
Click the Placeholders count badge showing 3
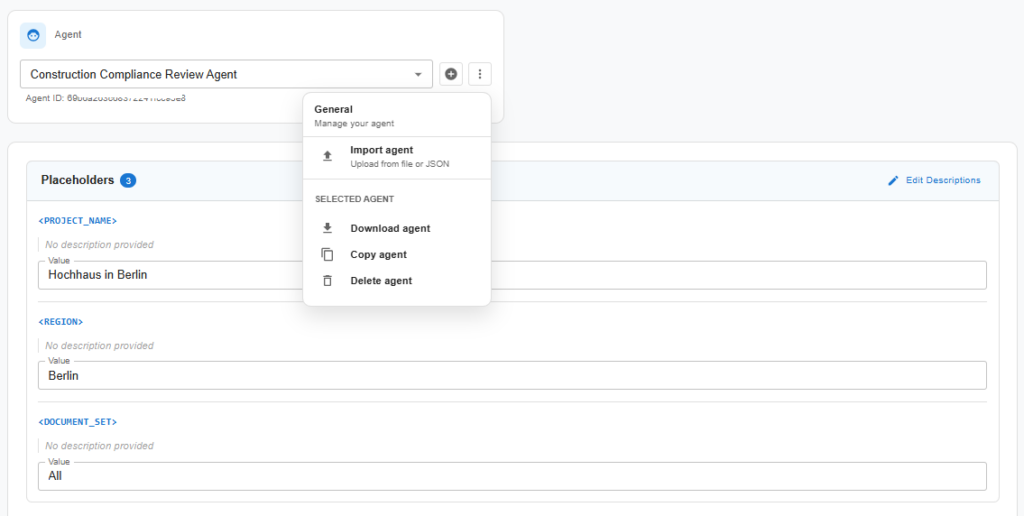[128, 181]
